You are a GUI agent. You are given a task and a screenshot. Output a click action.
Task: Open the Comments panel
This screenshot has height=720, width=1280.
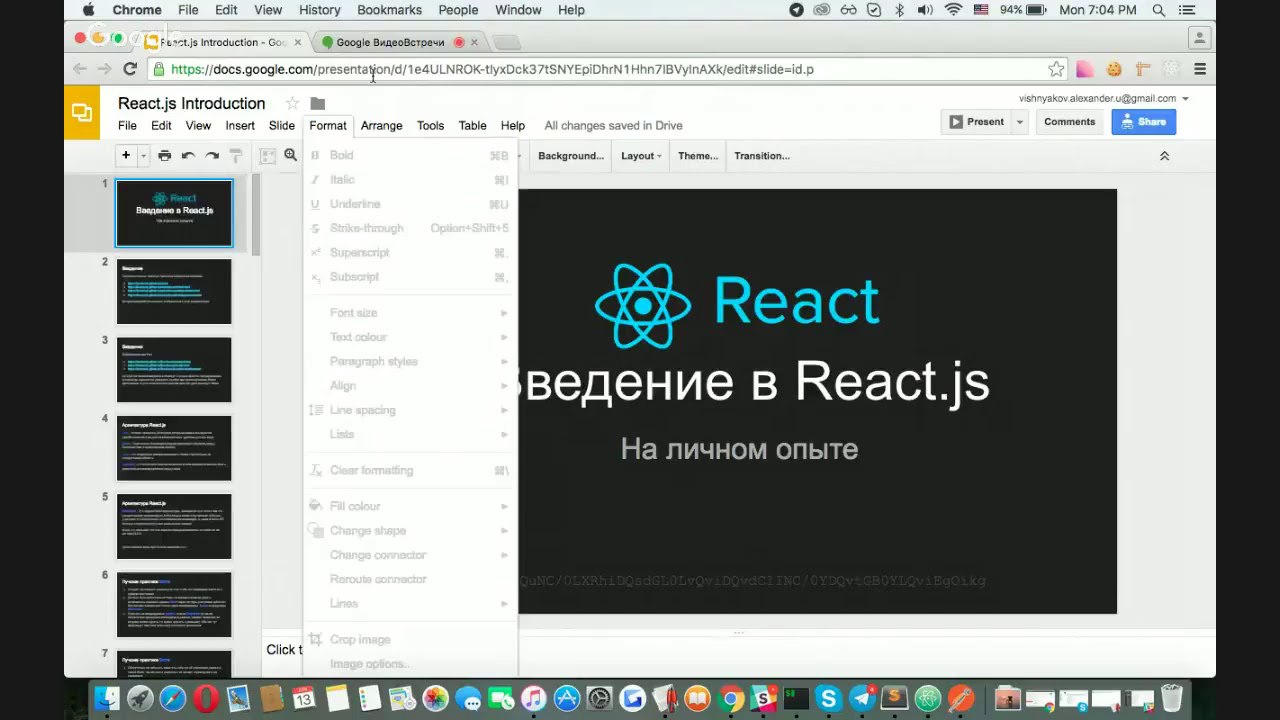coord(1069,122)
